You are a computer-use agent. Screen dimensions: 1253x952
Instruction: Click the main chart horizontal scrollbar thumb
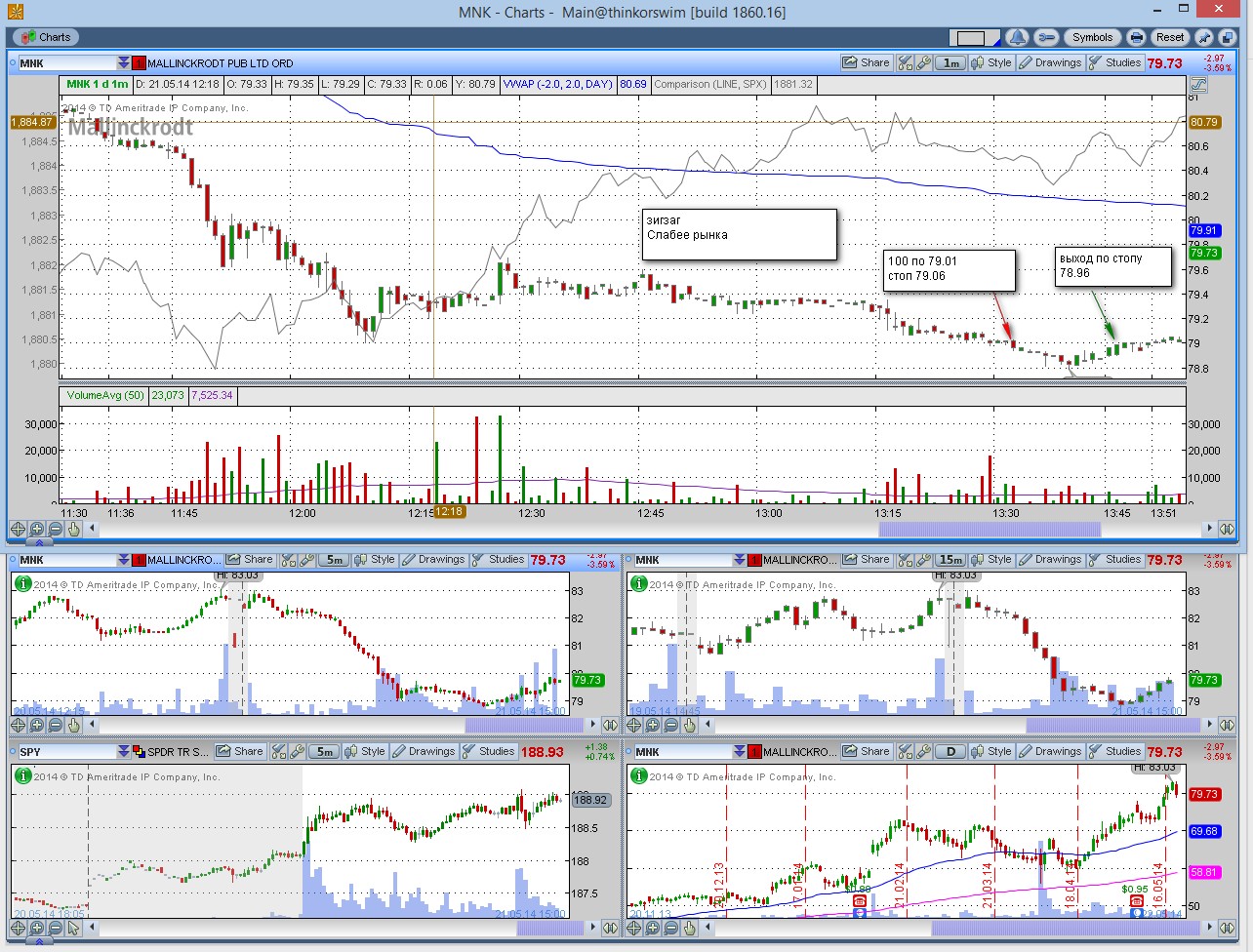tap(990, 529)
